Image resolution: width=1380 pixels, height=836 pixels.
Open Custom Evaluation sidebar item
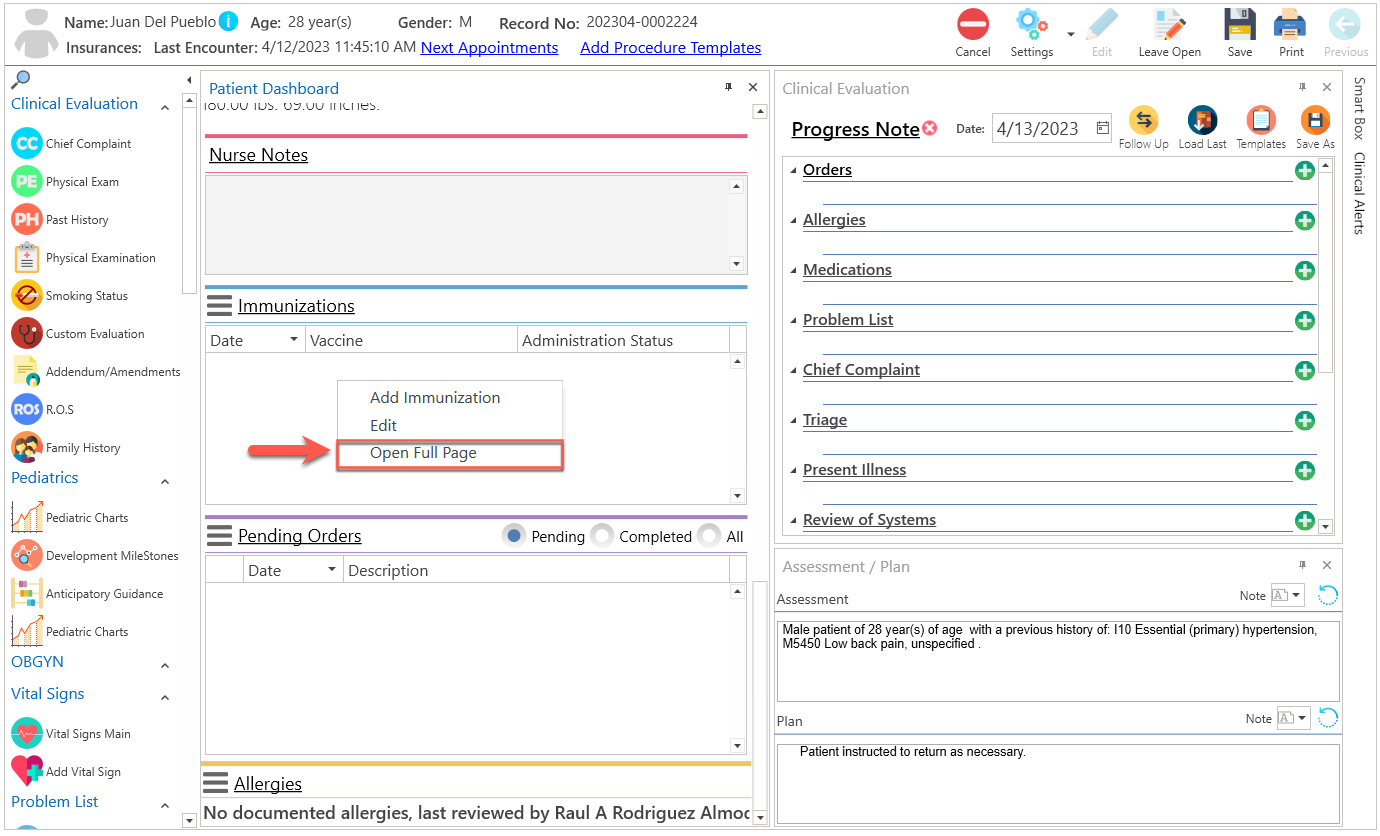(x=78, y=334)
